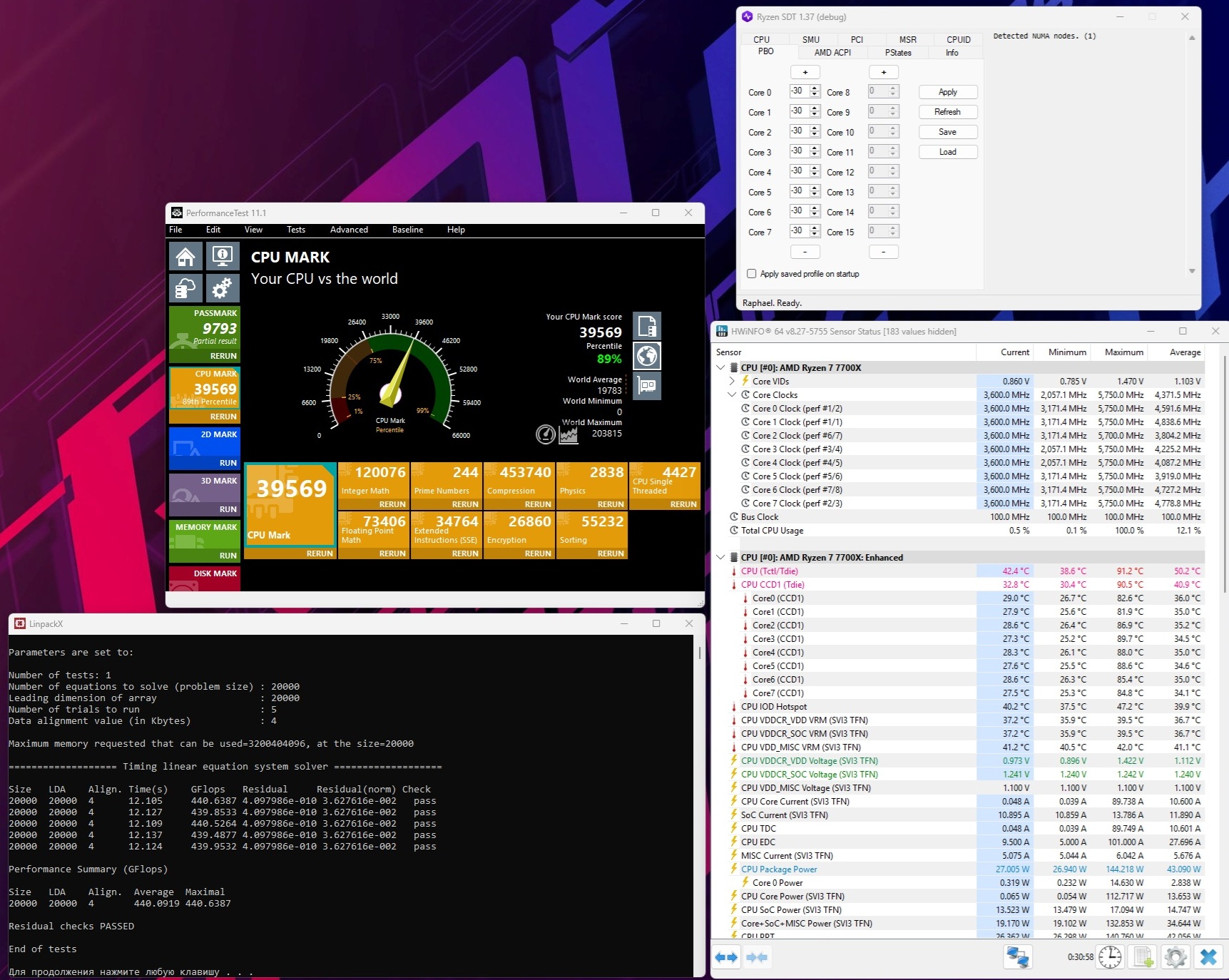The image size is (1229, 980).
Task: Increase the Core 8 offset spinner
Action: point(893,88)
